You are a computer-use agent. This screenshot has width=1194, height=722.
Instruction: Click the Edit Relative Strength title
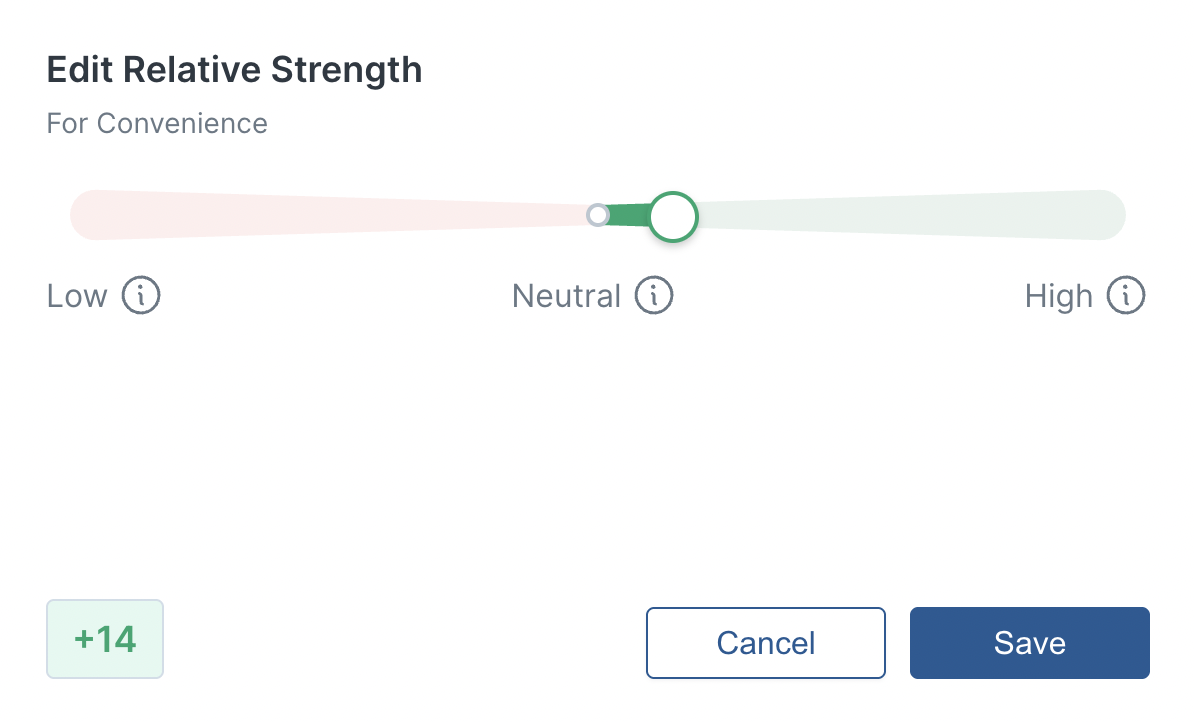(234, 69)
